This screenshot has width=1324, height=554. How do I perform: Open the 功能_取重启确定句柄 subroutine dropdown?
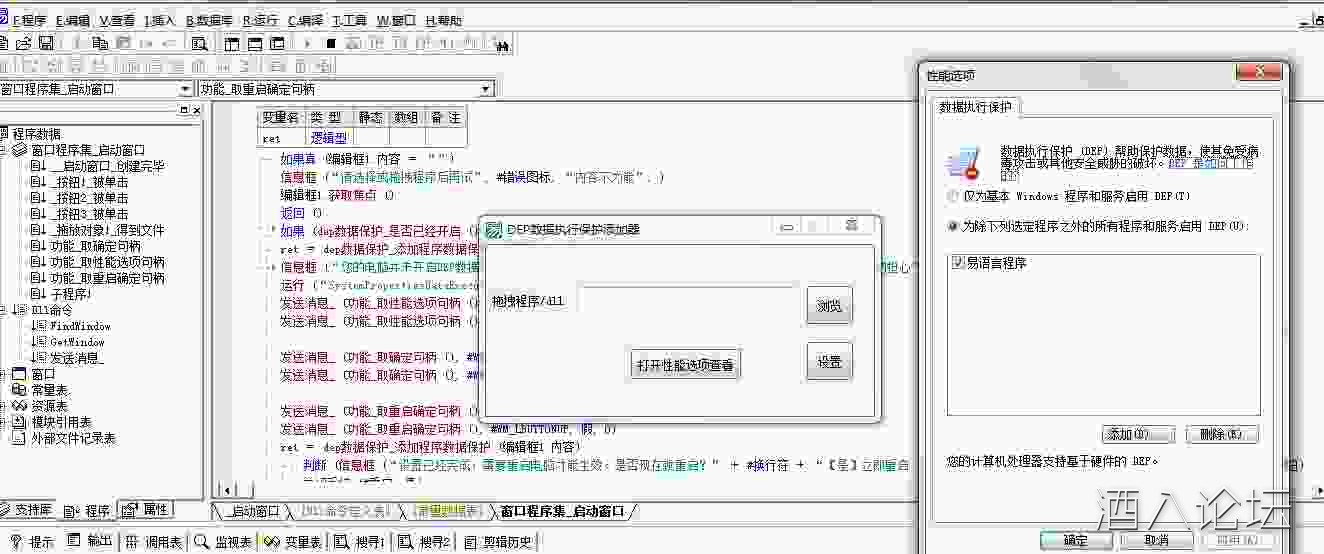486,89
